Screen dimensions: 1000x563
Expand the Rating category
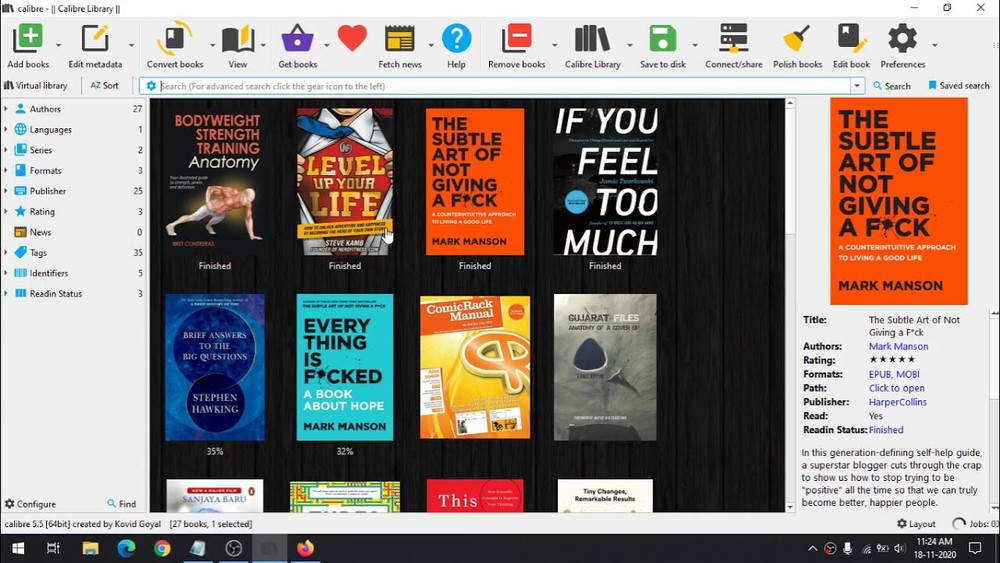pos(6,211)
